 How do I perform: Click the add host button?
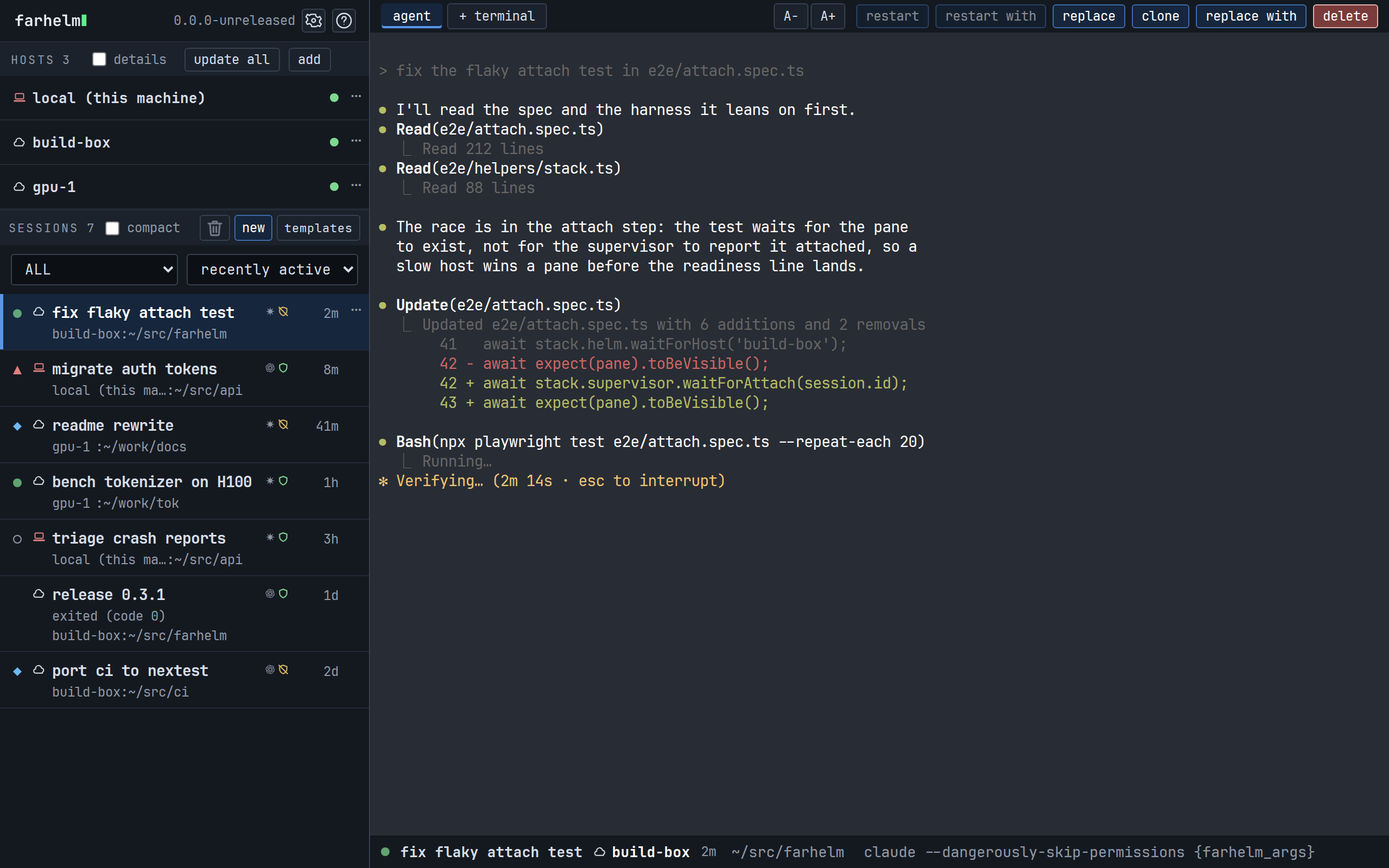(309, 60)
